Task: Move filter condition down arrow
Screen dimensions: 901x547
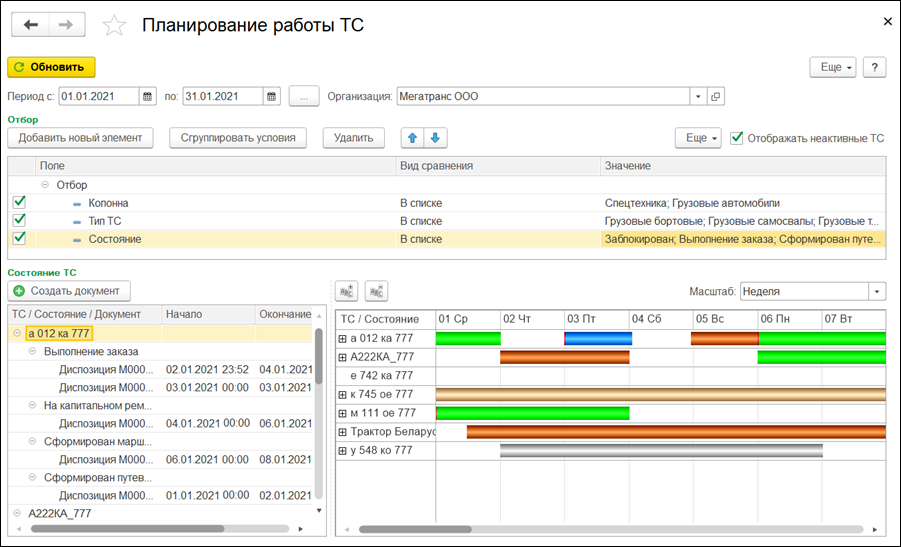Action: (435, 138)
